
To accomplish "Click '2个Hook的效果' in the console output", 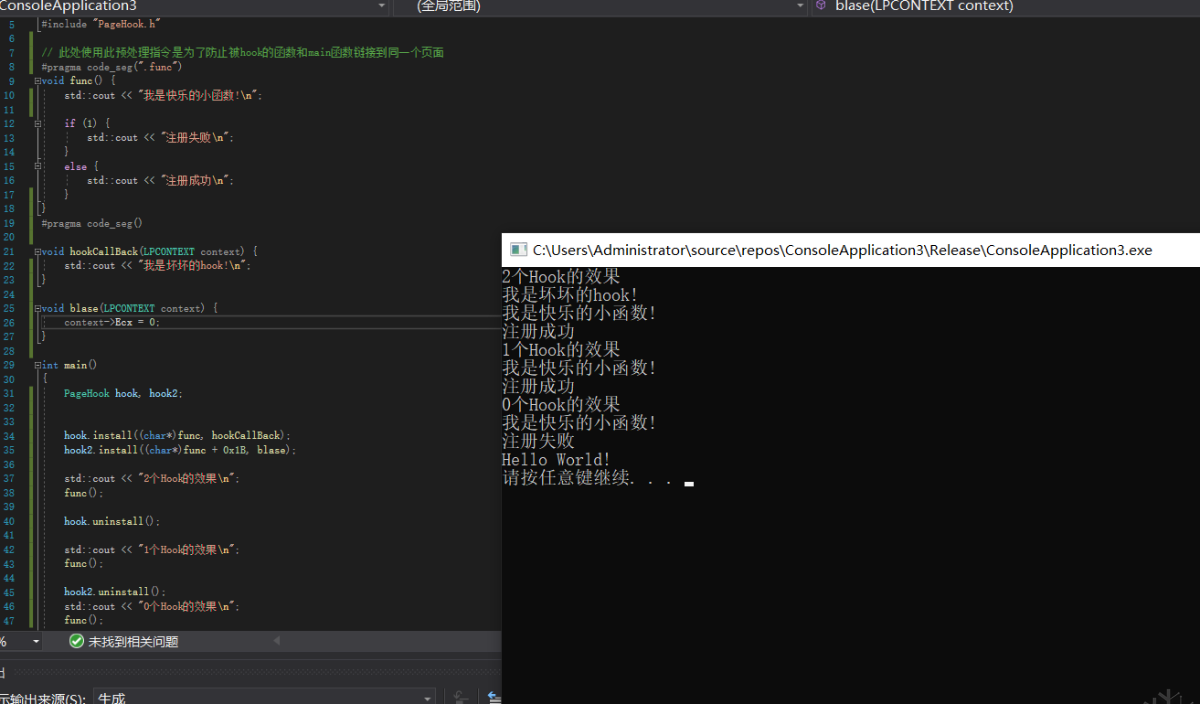I will (x=561, y=277).
